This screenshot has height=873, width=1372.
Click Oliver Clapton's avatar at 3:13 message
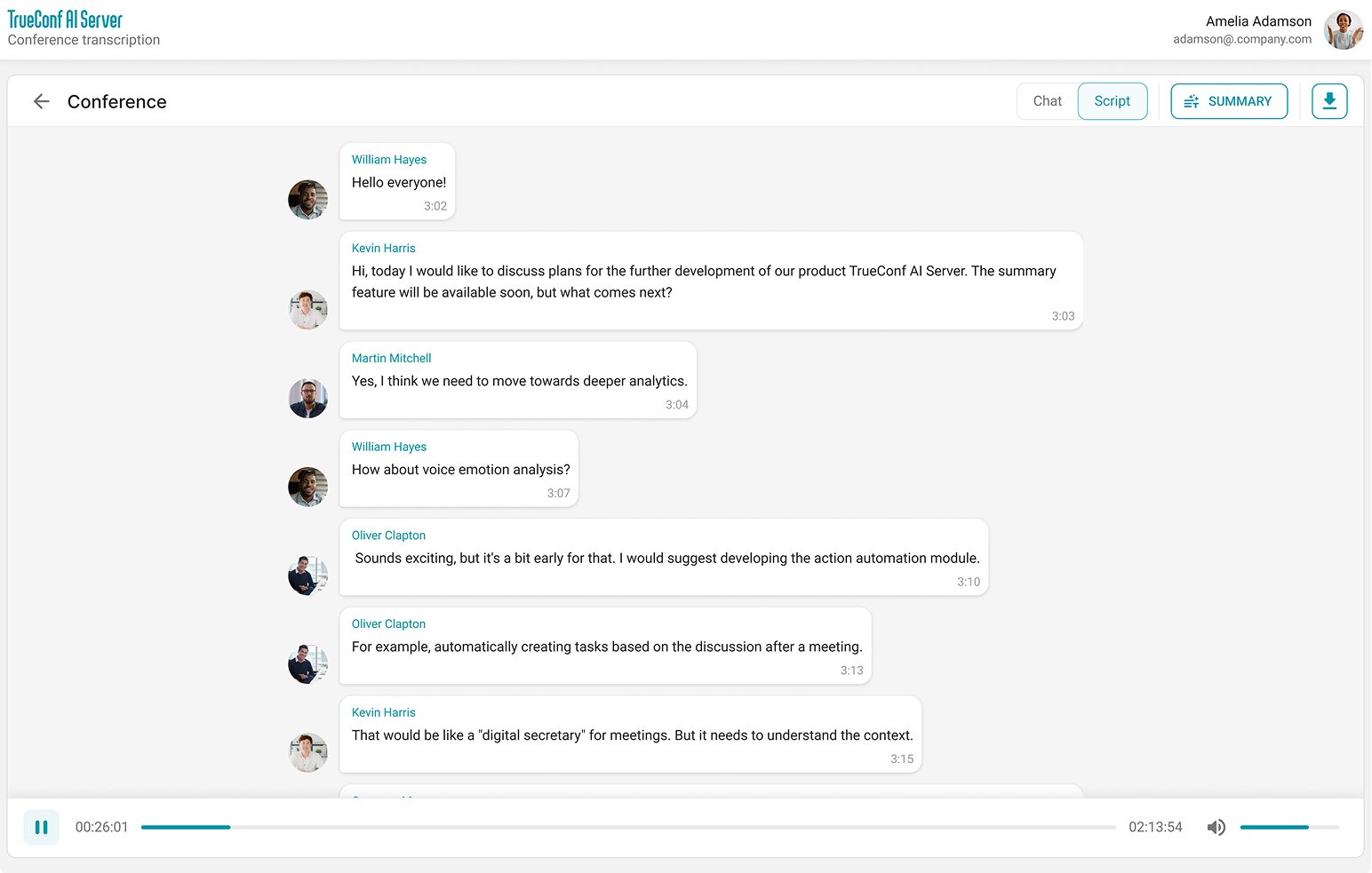coord(307,664)
